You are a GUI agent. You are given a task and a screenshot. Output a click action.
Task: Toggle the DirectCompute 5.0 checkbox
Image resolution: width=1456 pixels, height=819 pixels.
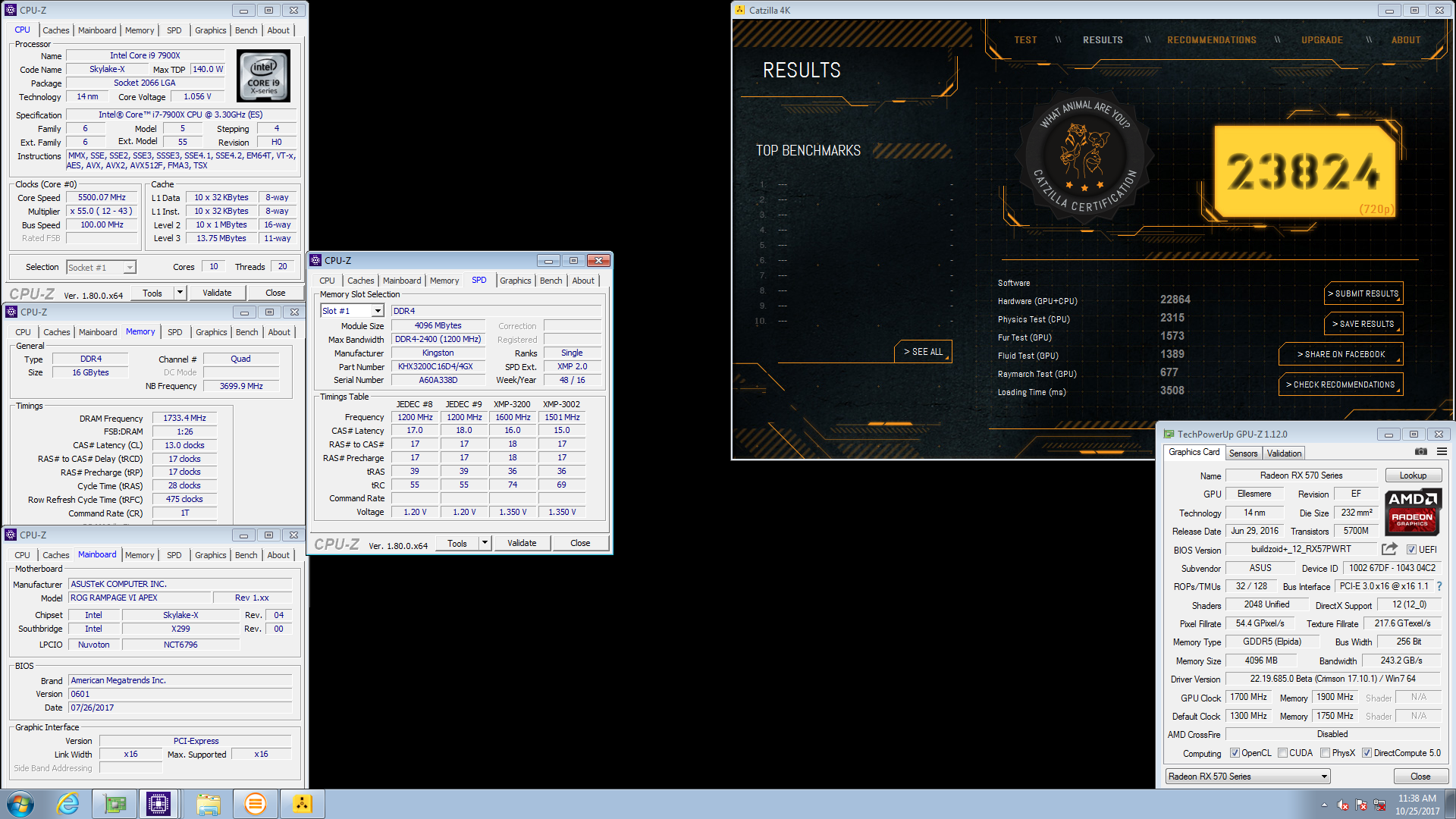coord(1367,753)
